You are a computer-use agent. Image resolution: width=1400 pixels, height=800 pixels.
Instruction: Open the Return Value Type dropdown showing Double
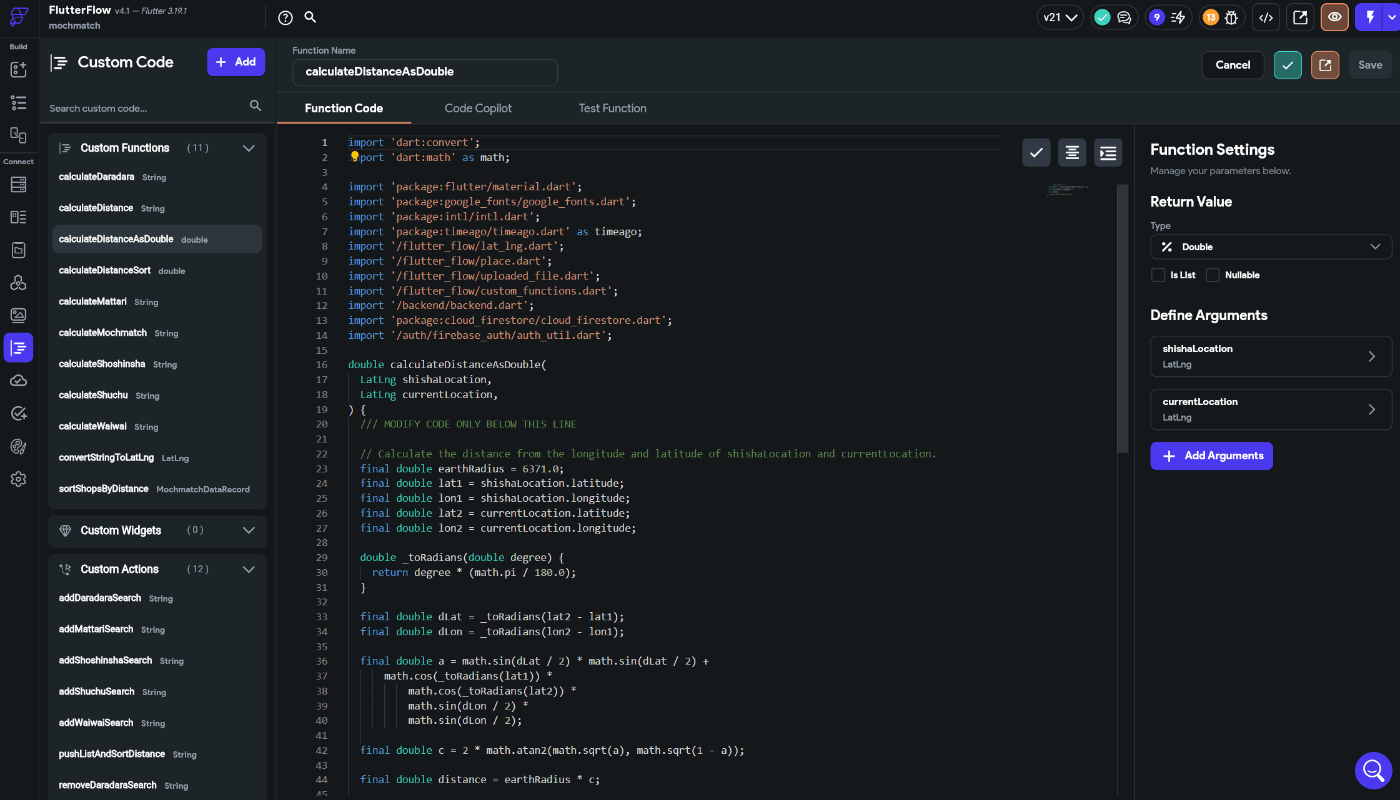tap(1271, 246)
